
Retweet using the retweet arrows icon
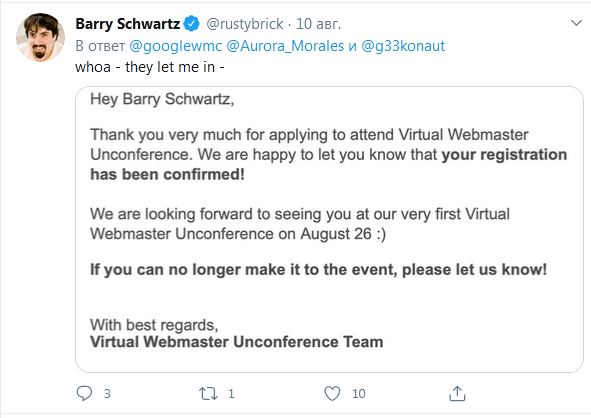point(208,394)
